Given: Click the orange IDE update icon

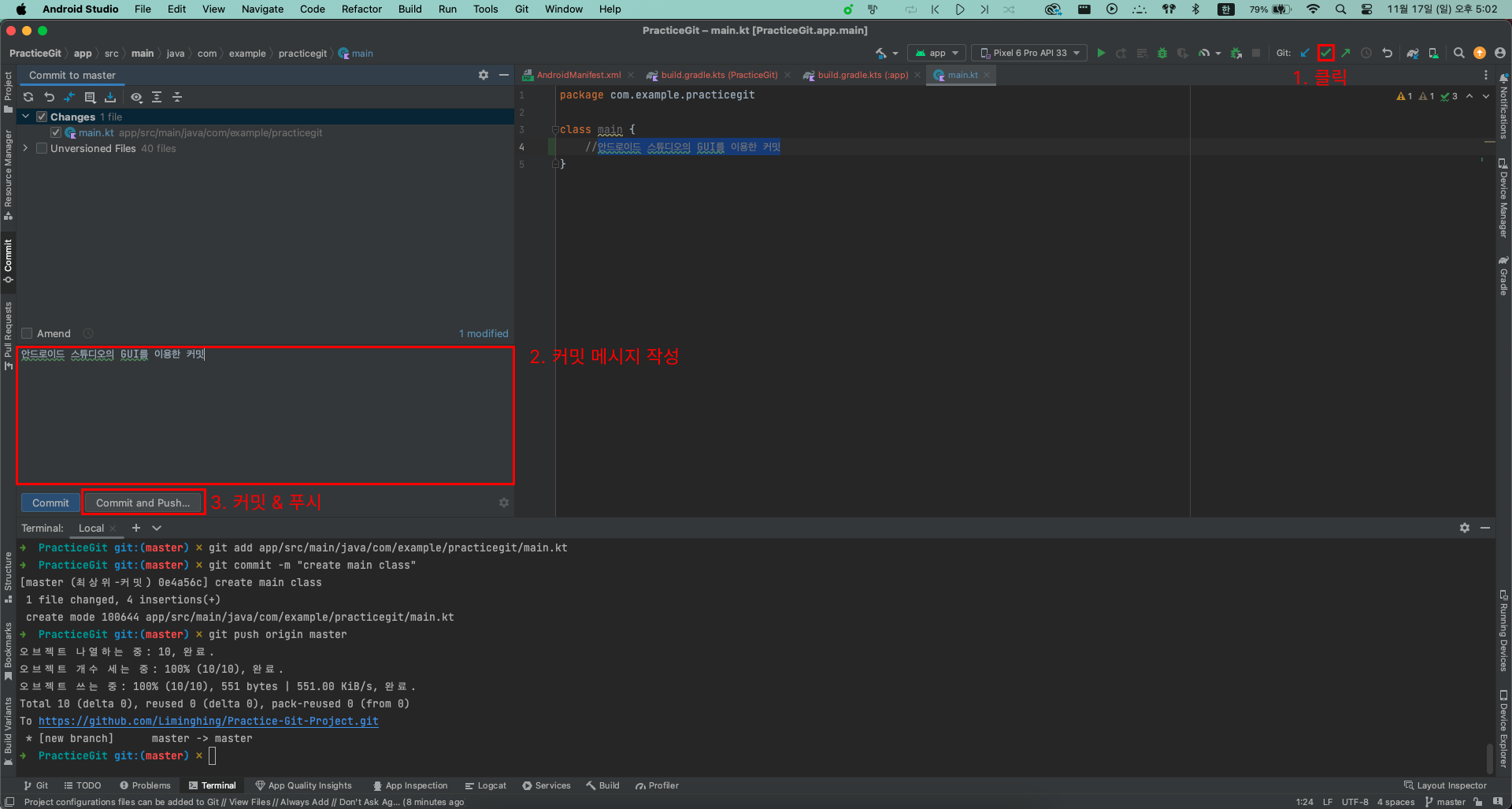Looking at the screenshot, I should [x=1480, y=53].
